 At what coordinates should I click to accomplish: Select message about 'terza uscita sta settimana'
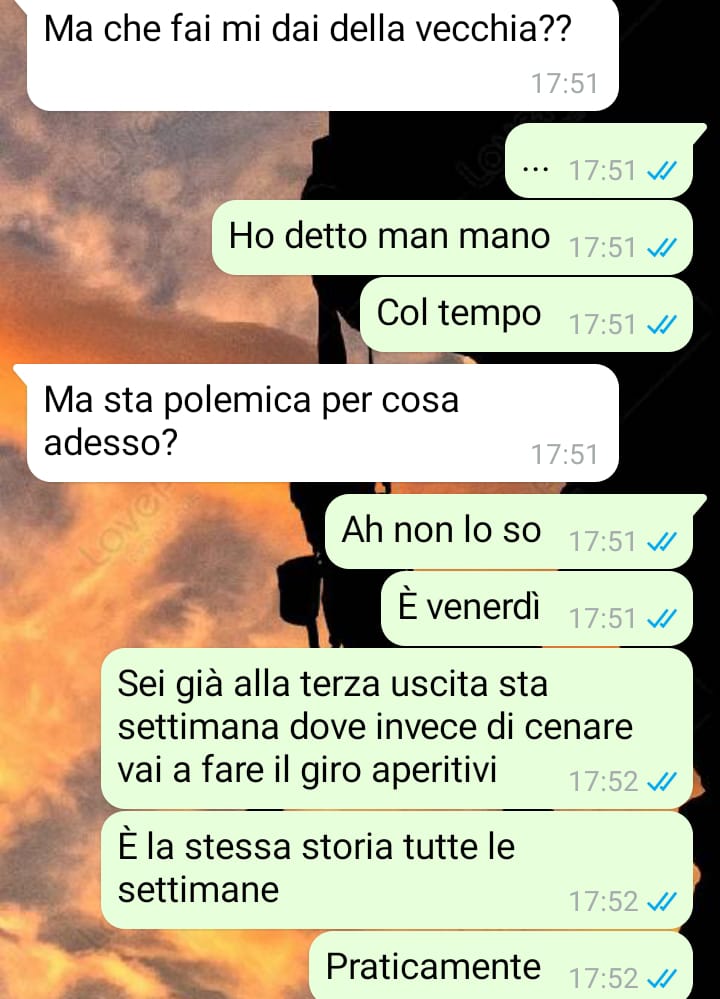[x=397, y=729]
